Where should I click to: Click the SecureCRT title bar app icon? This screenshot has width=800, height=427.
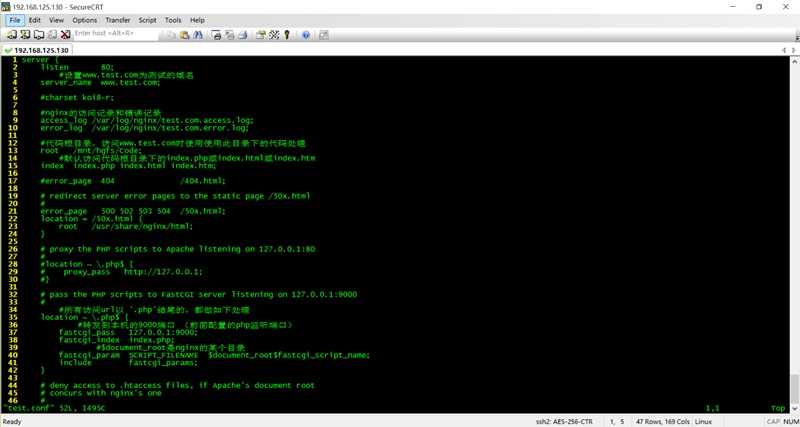pyautogui.click(x=6, y=7)
